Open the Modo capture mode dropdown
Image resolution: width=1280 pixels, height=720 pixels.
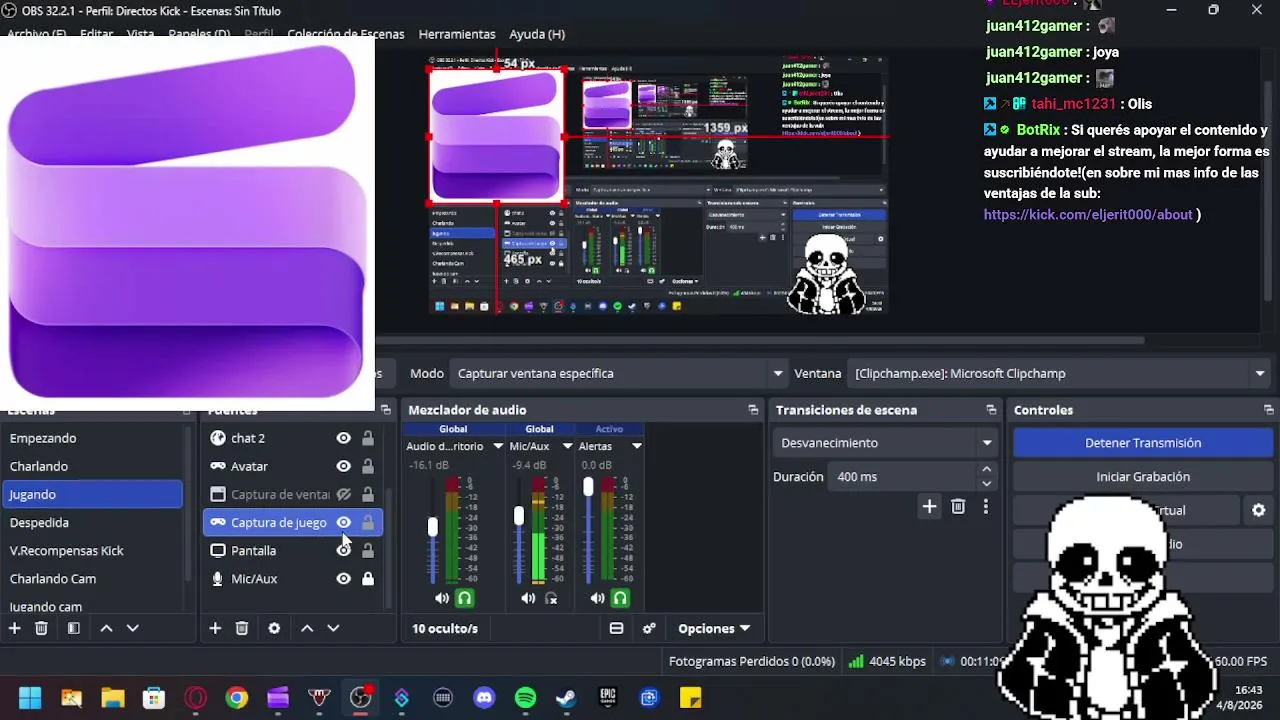coord(617,373)
